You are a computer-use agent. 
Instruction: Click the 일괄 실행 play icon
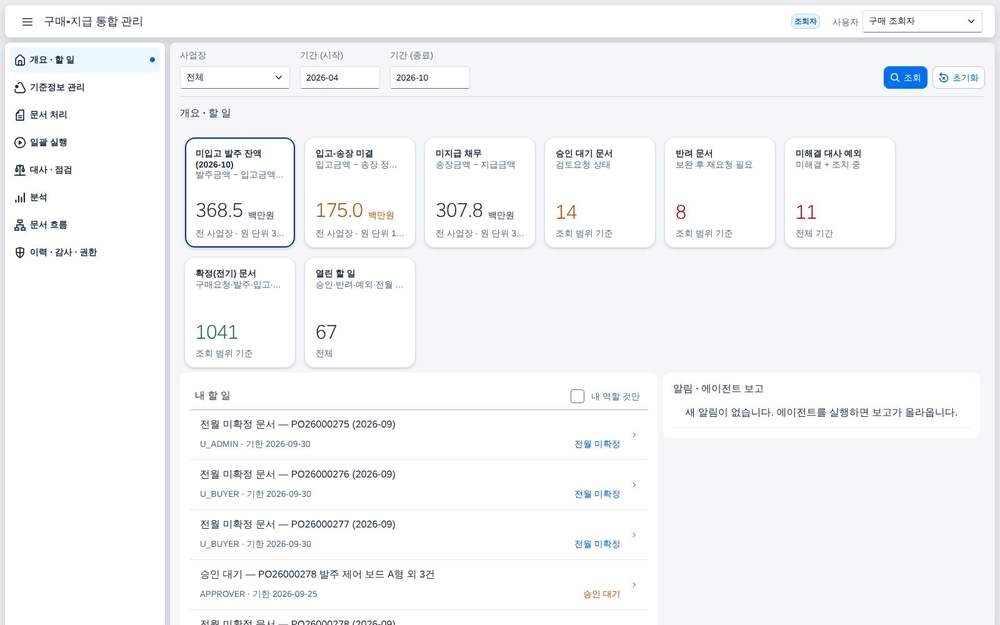[x=20, y=142]
